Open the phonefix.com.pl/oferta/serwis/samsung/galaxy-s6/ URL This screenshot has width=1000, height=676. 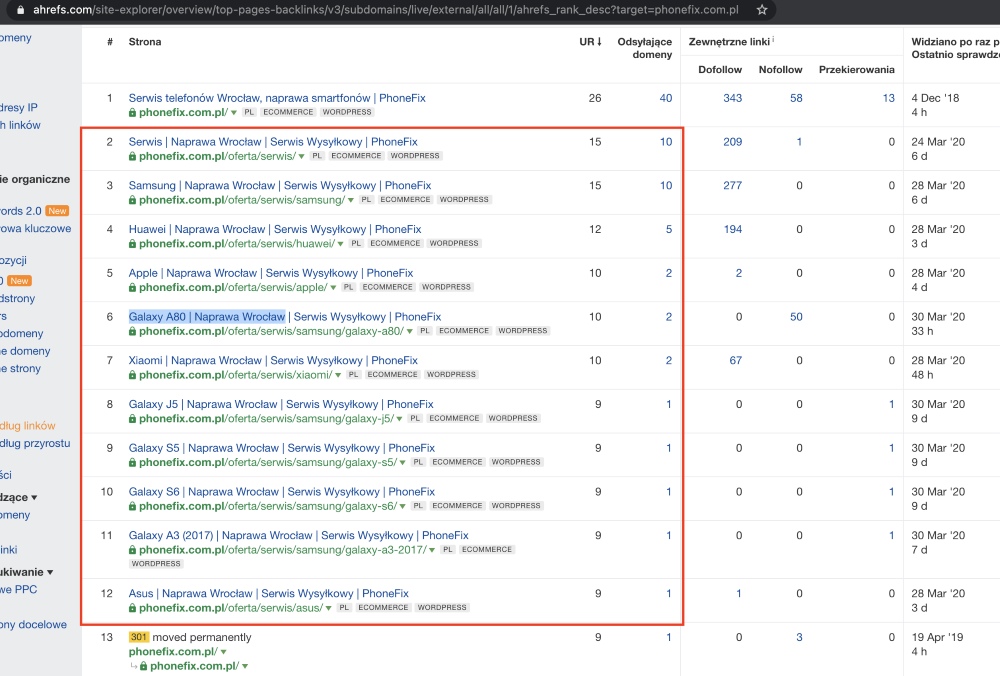268,506
